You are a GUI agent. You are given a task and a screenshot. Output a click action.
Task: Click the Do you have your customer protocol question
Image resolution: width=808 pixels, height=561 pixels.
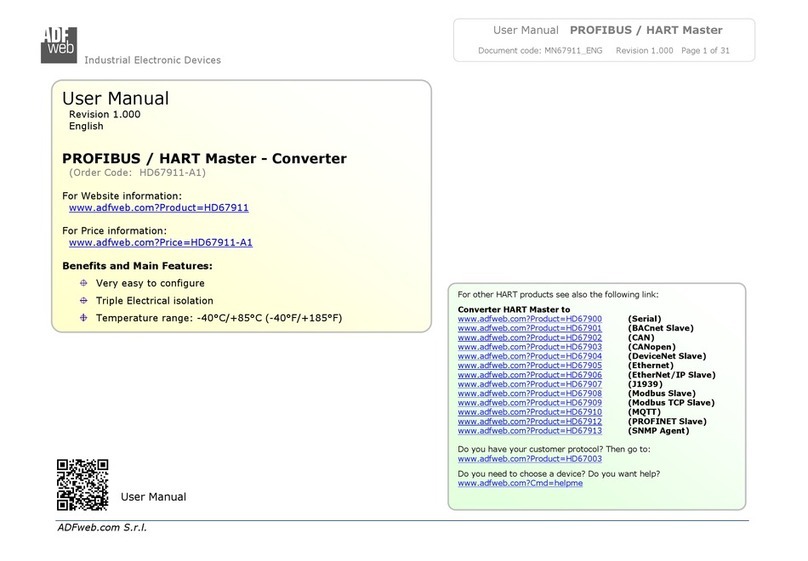tap(554, 449)
